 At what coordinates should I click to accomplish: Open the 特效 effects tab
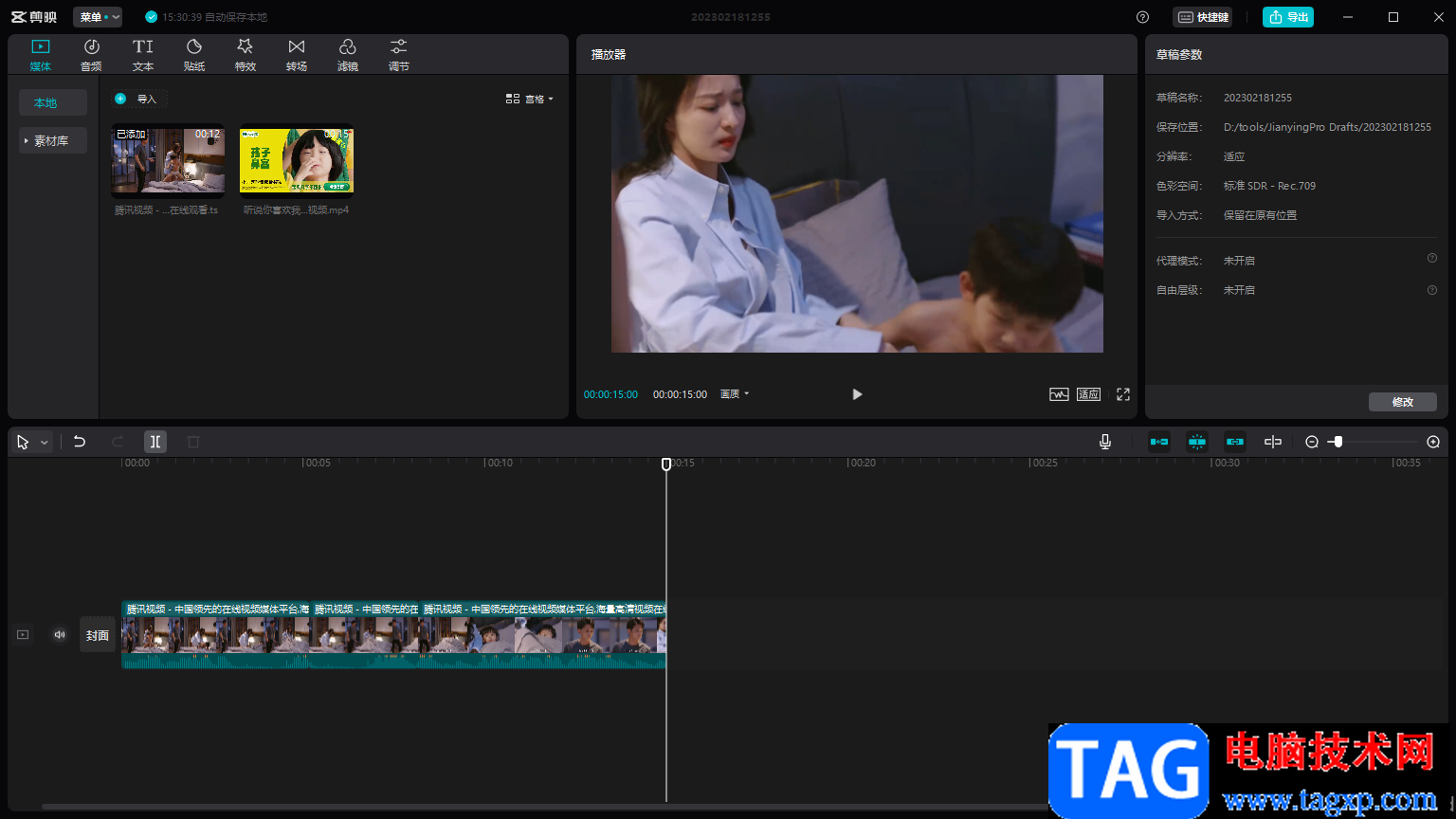(246, 55)
